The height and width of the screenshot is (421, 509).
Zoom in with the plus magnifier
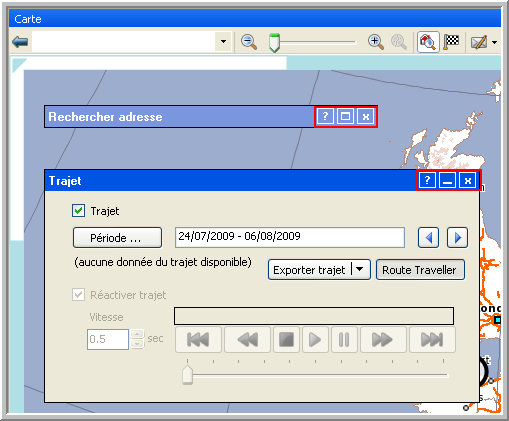tap(376, 42)
